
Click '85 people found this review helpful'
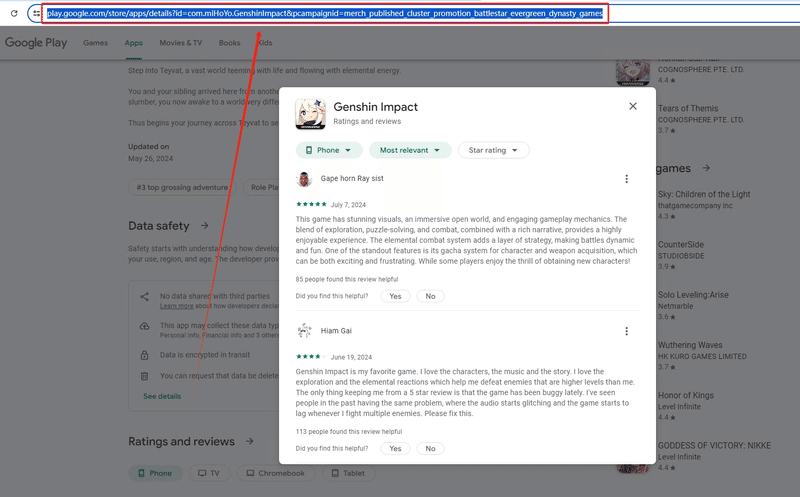347,279
